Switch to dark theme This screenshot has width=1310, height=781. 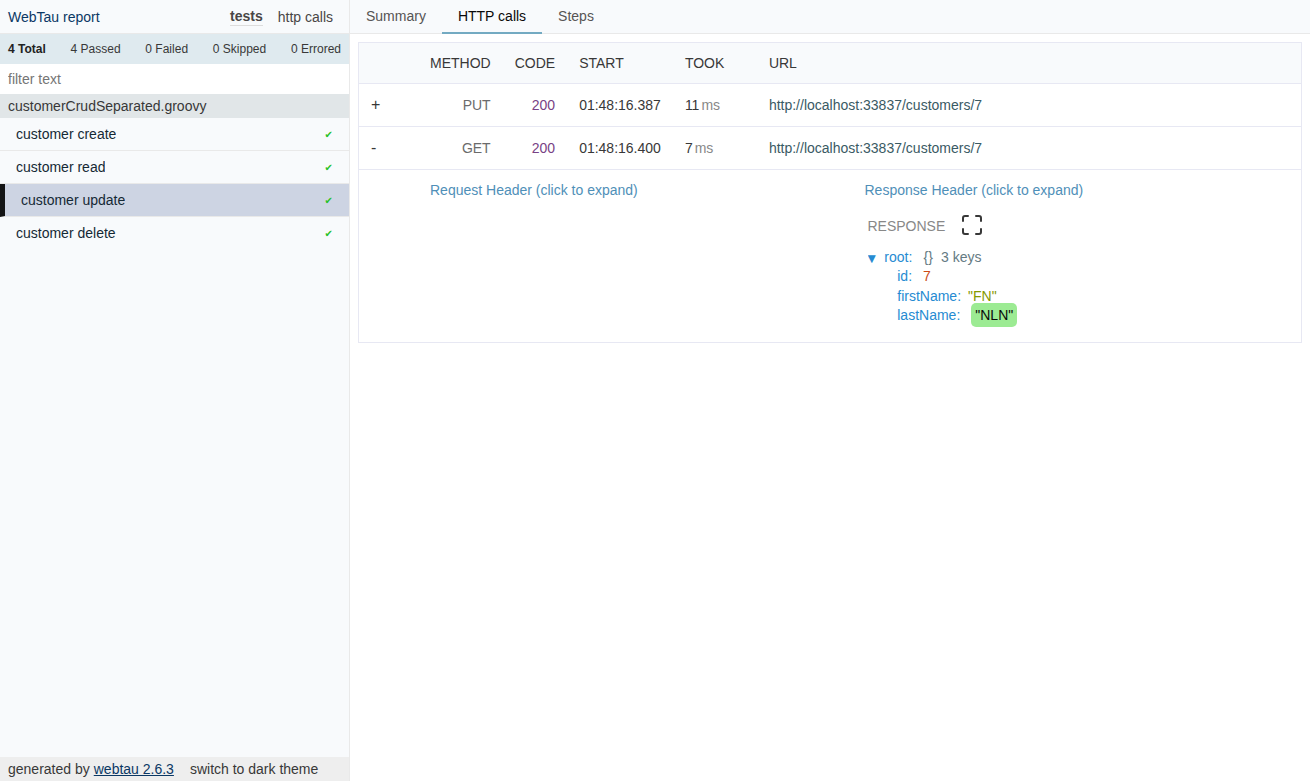click(x=254, y=769)
